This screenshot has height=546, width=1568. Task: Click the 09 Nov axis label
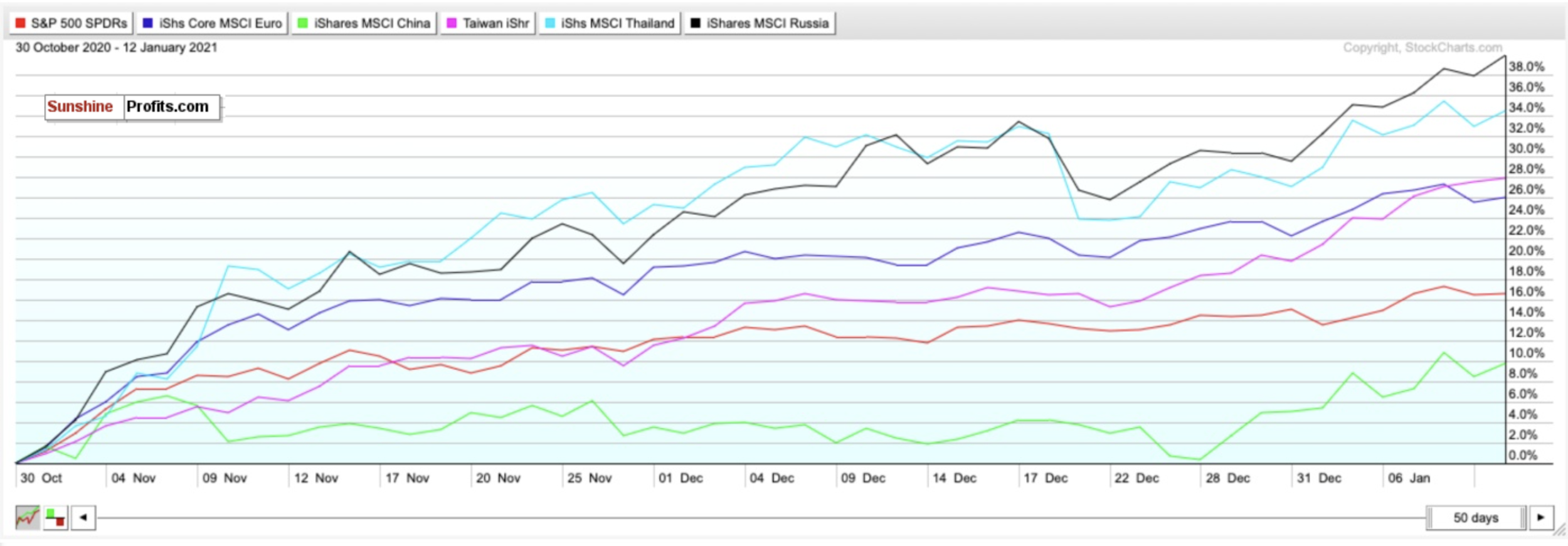[x=225, y=478]
